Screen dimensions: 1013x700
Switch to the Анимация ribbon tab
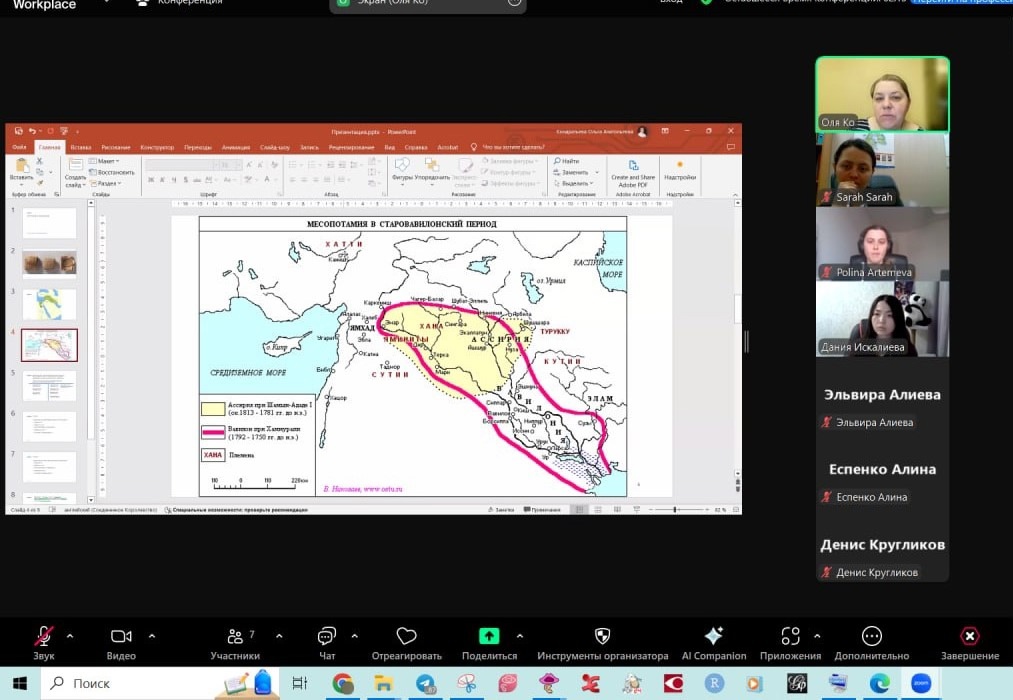(x=236, y=147)
